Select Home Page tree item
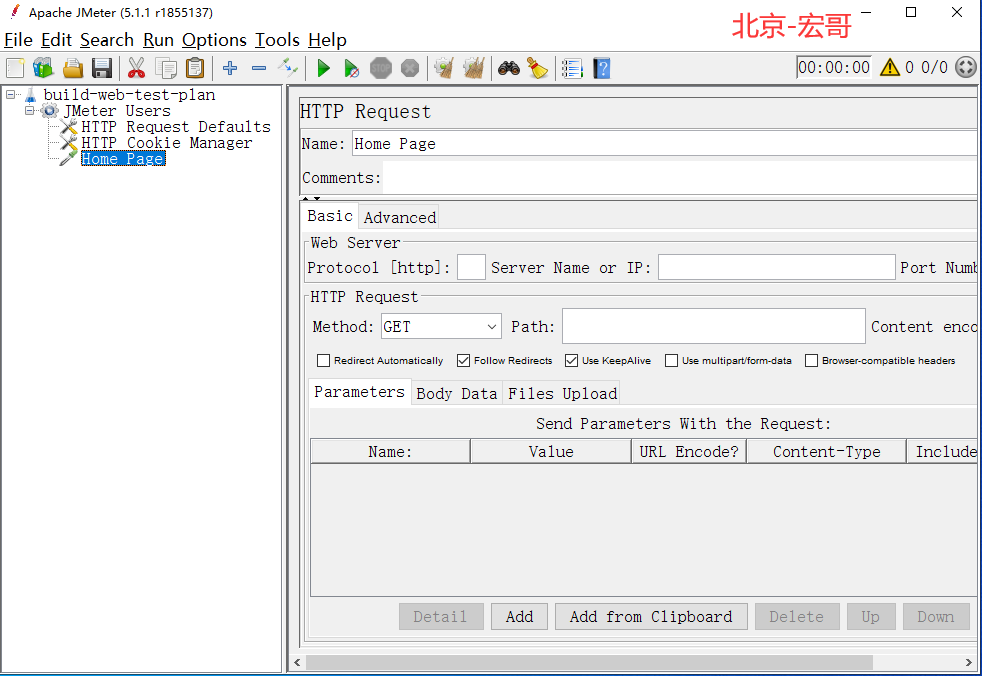 tap(123, 159)
